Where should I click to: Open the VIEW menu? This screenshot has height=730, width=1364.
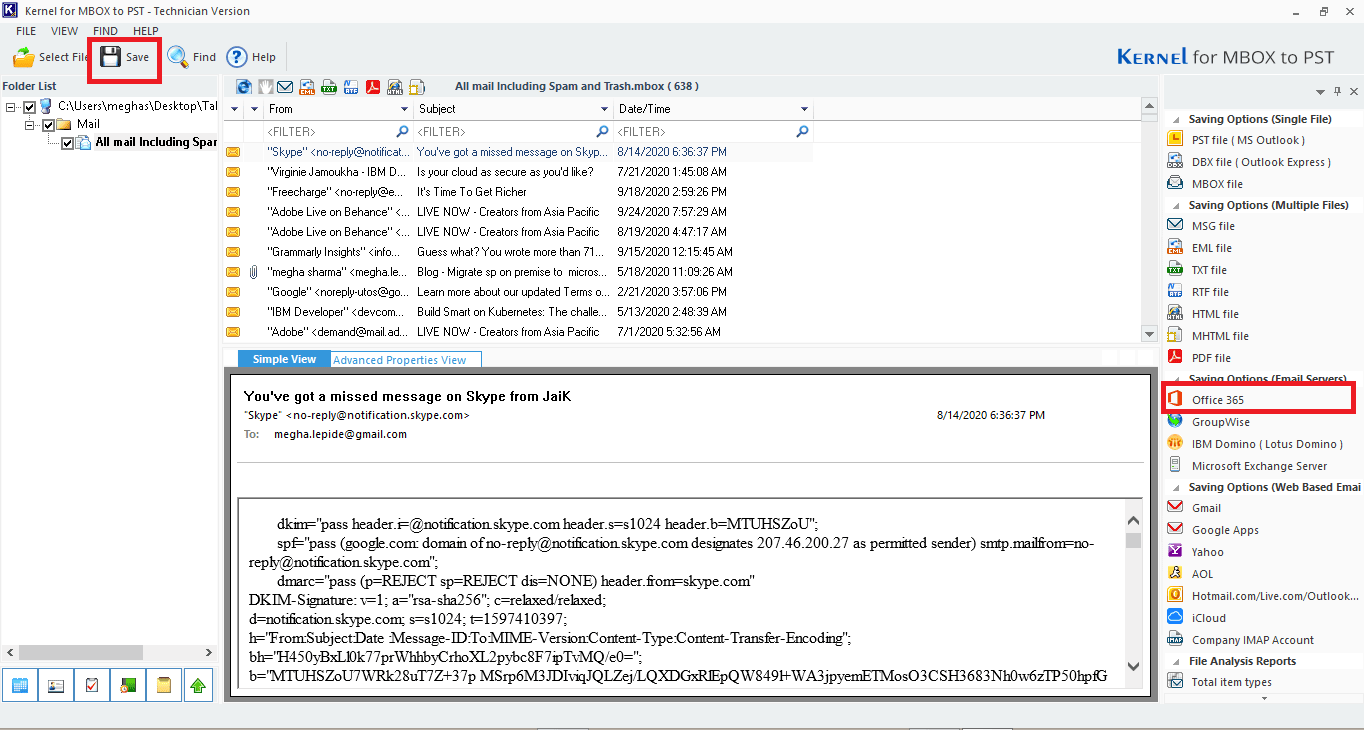tap(65, 31)
